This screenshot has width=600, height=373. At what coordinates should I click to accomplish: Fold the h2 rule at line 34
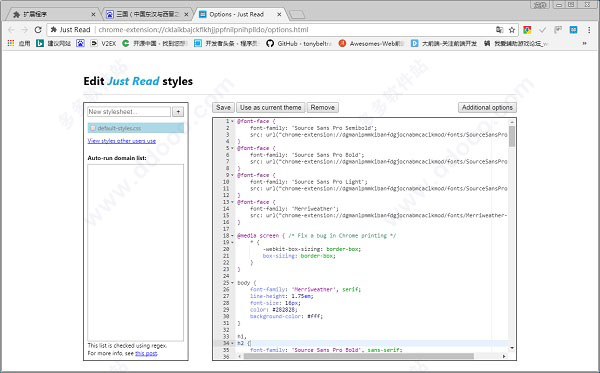232,343
